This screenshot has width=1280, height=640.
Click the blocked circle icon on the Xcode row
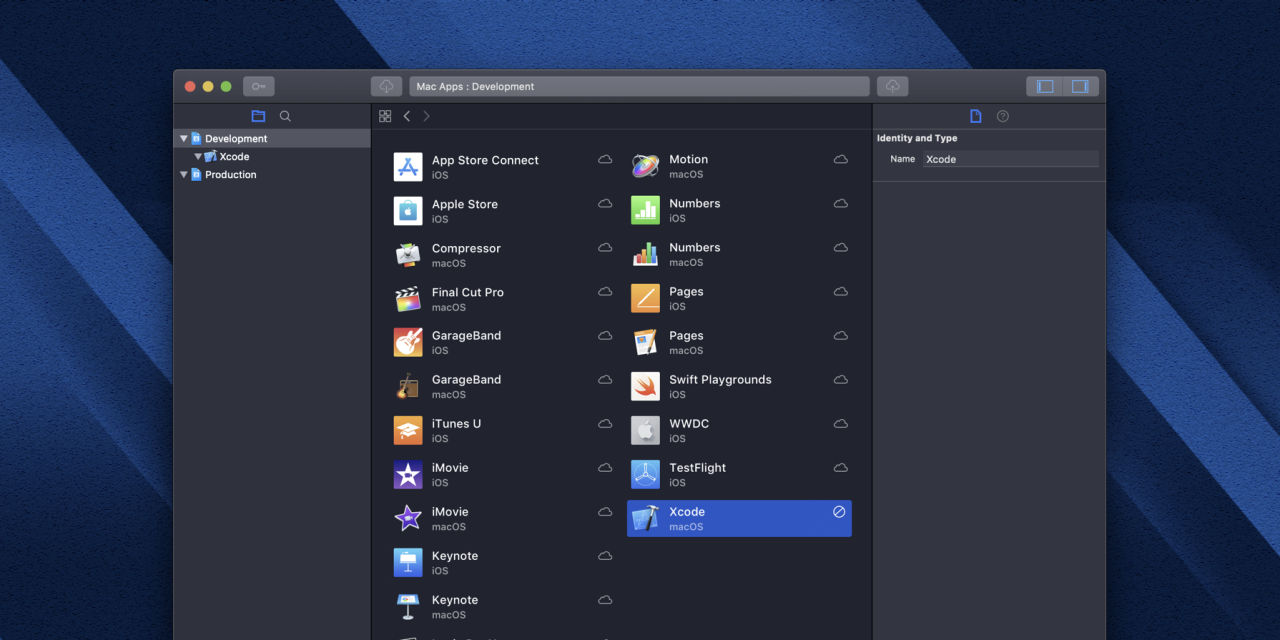(x=839, y=512)
